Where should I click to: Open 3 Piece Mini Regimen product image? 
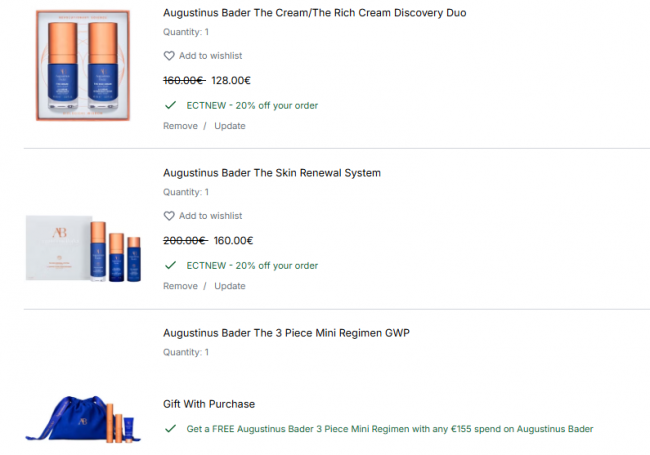point(83,419)
